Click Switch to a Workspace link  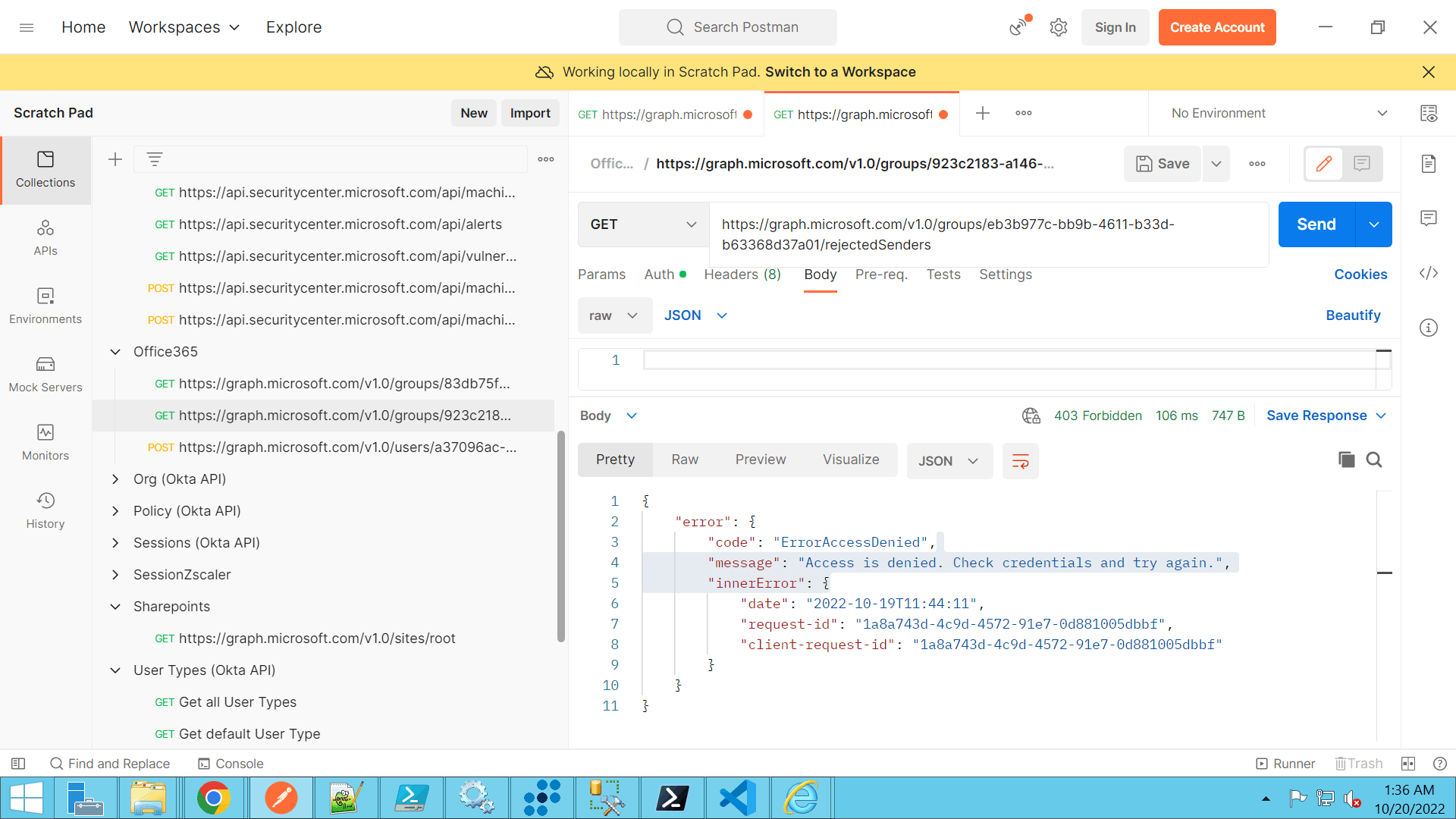[x=840, y=72]
